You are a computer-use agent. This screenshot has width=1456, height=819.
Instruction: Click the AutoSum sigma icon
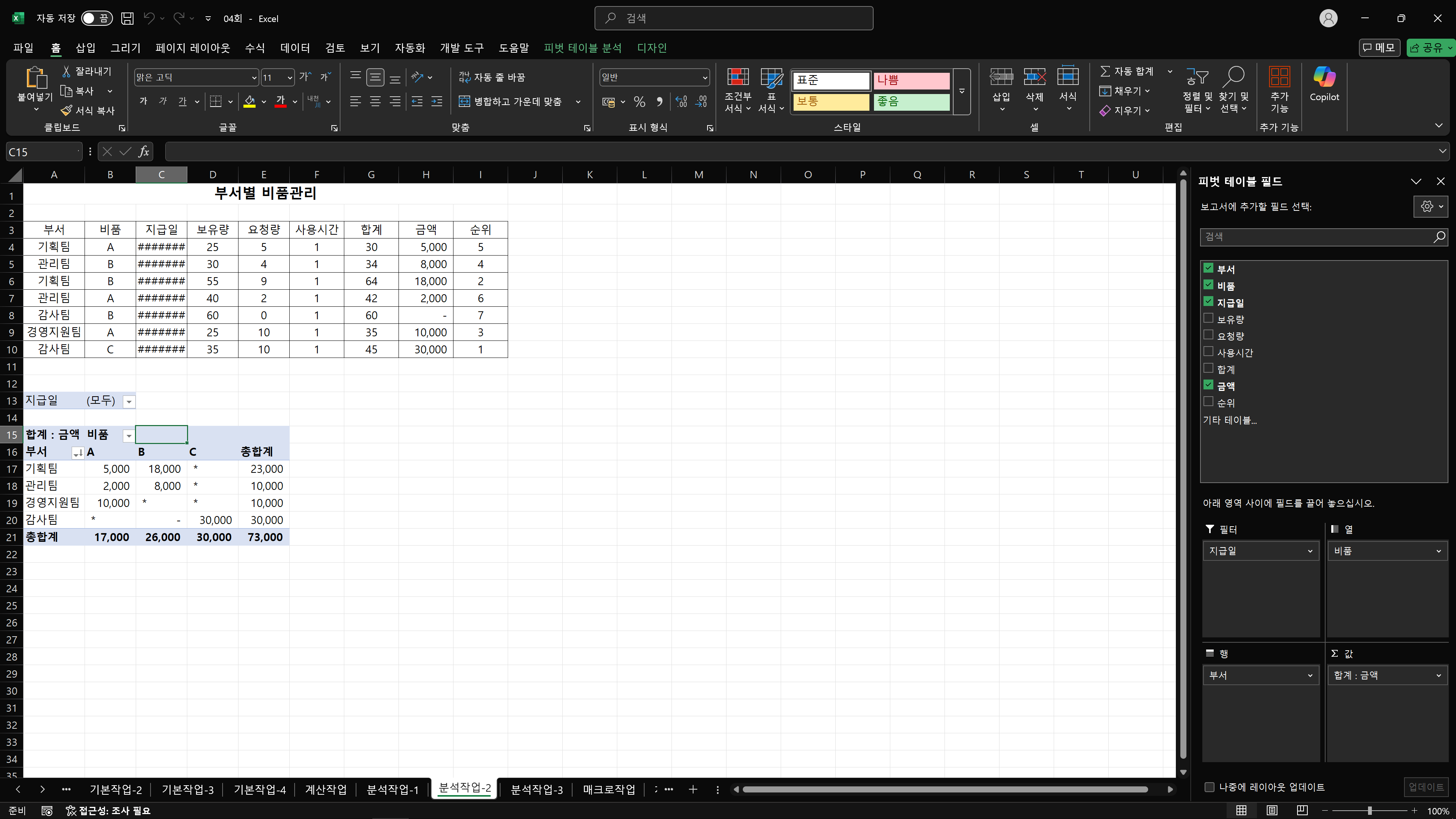(x=1105, y=71)
